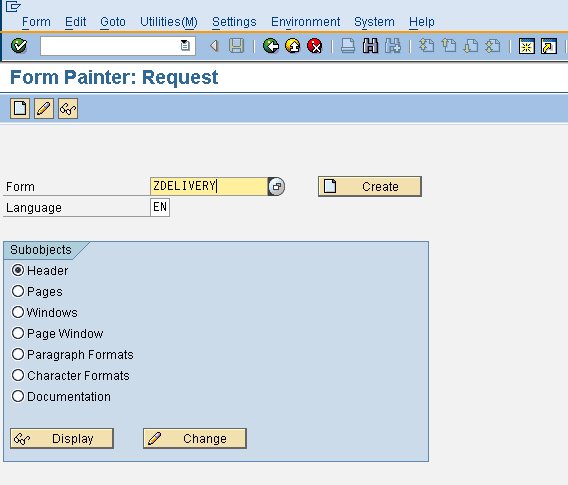
Task: Open the System menu
Action: click(x=374, y=22)
